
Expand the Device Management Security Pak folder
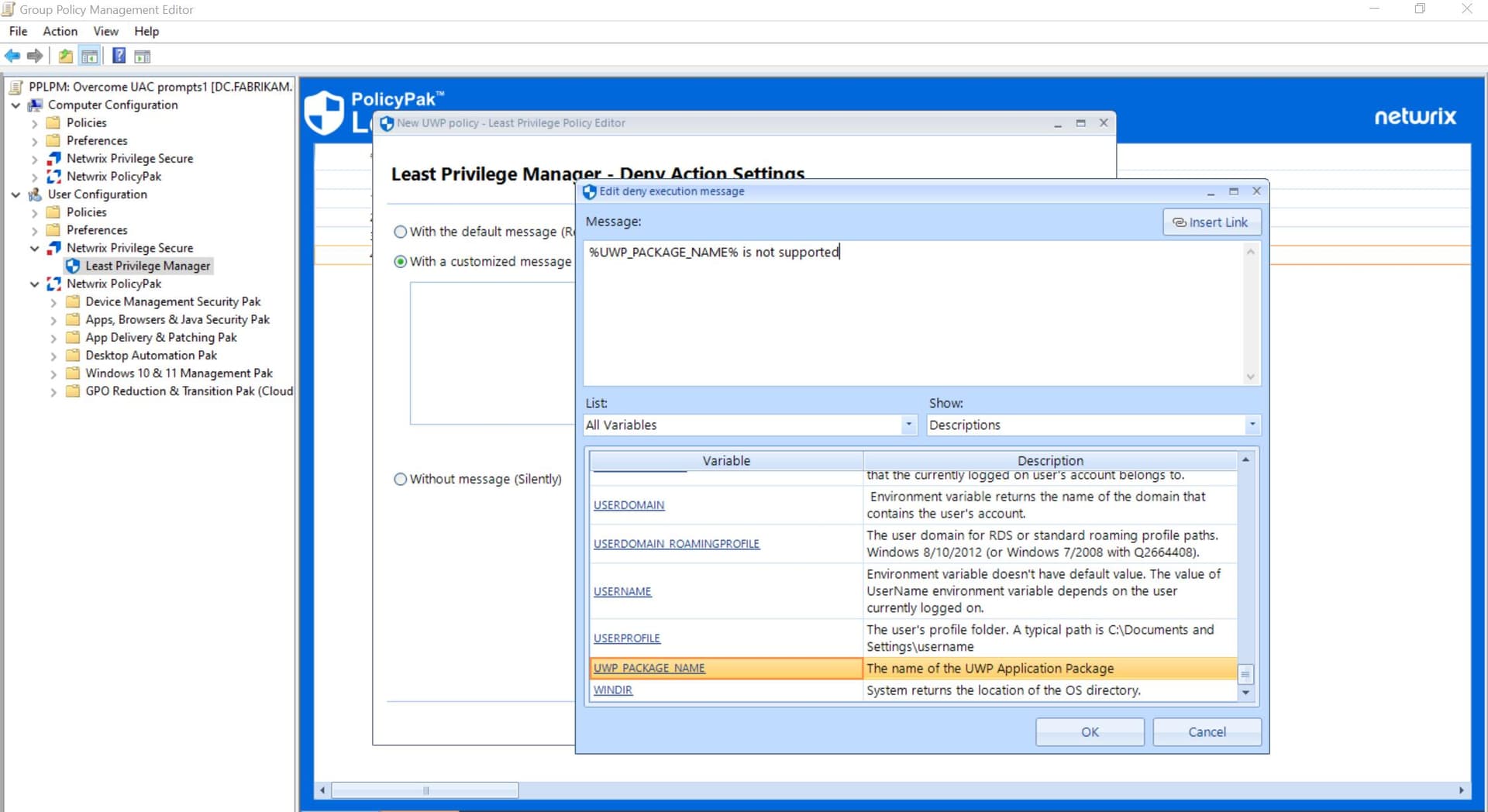tap(53, 302)
